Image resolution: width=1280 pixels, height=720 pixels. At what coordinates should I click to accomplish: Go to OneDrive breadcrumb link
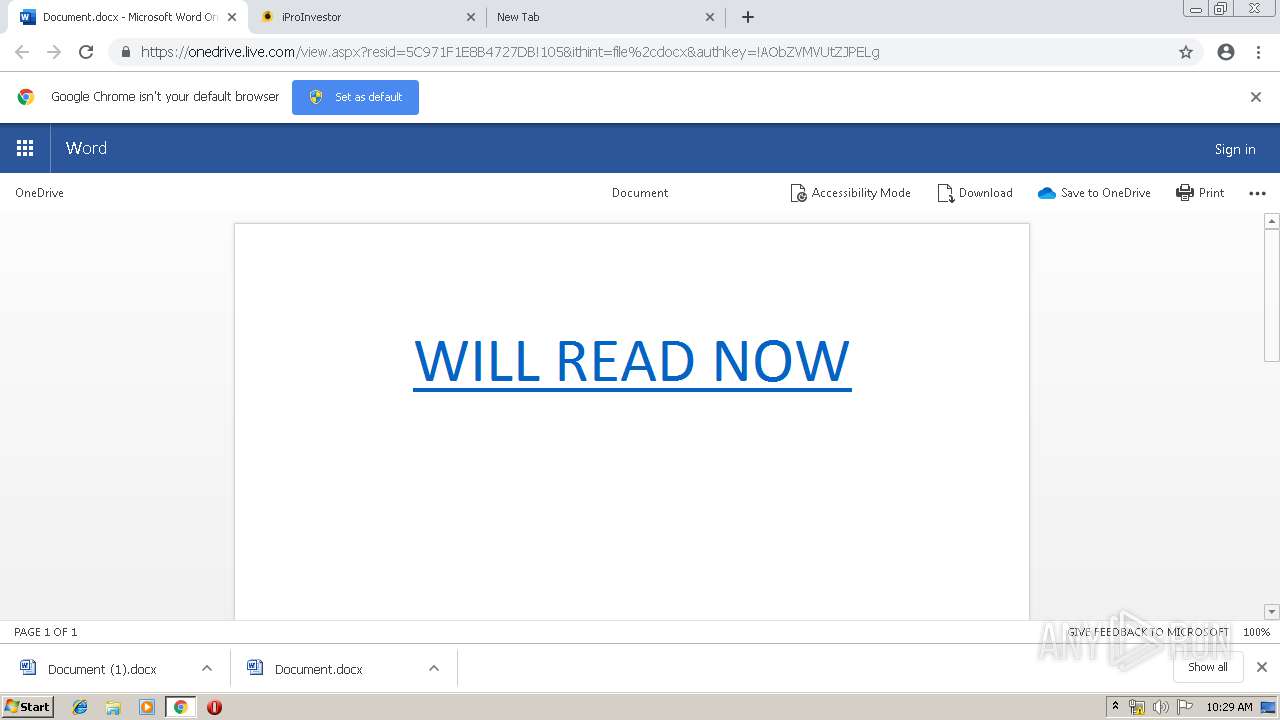39,193
